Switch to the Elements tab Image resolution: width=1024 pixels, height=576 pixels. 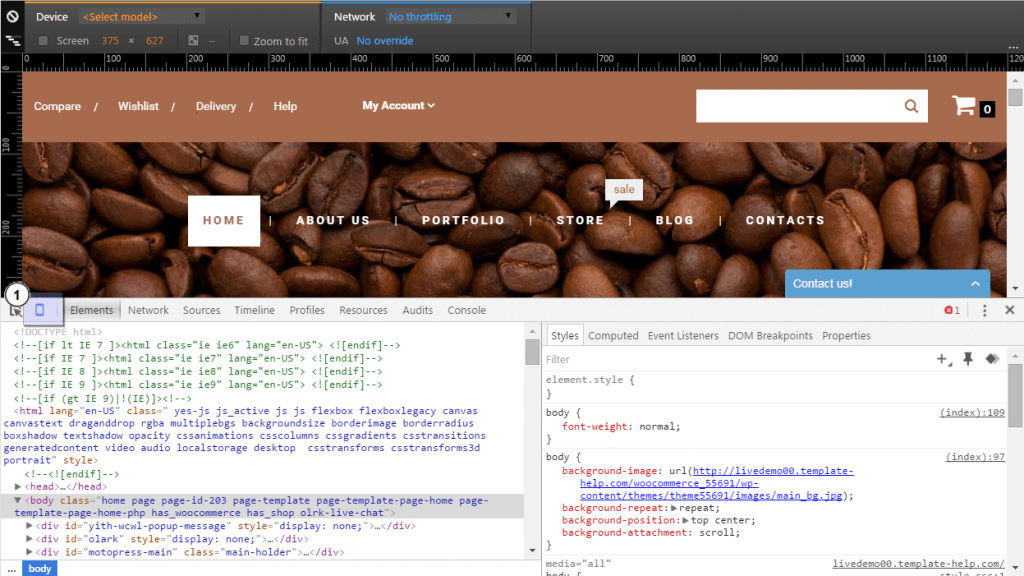pyautogui.click(x=91, y=310)
